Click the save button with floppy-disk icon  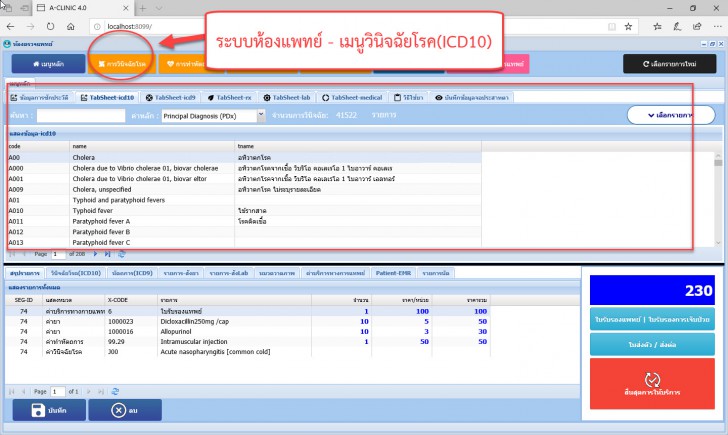[x=49, y=410]
